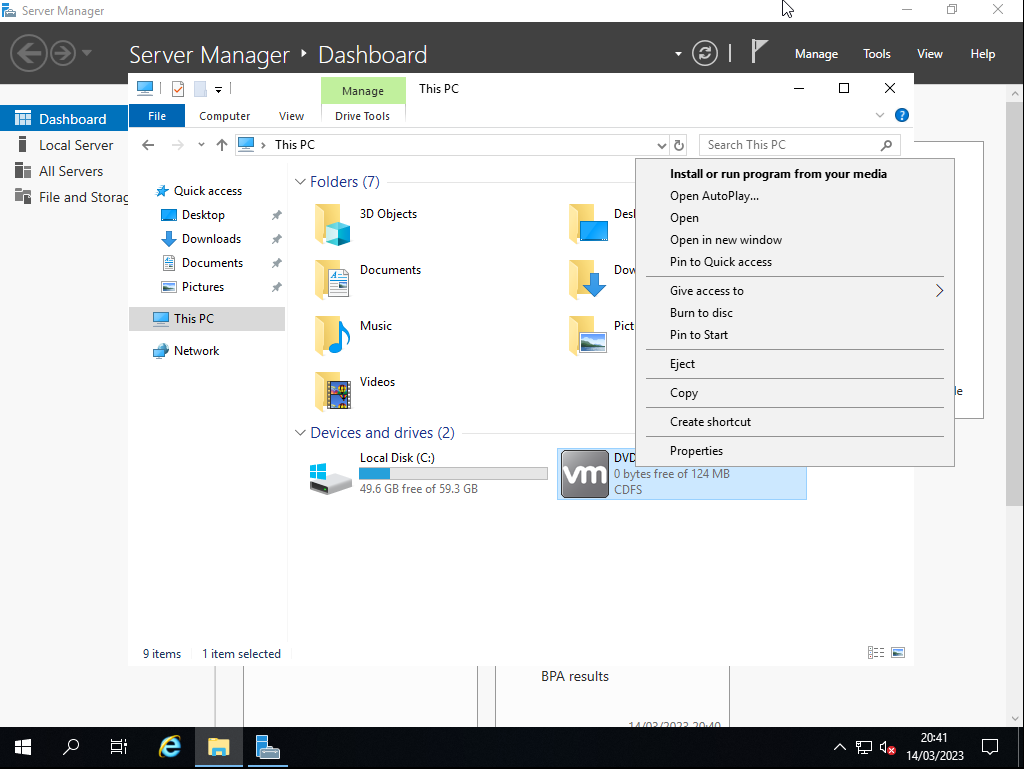Choose Eject from the context menu
The image size is (1024, 769).
682,364
